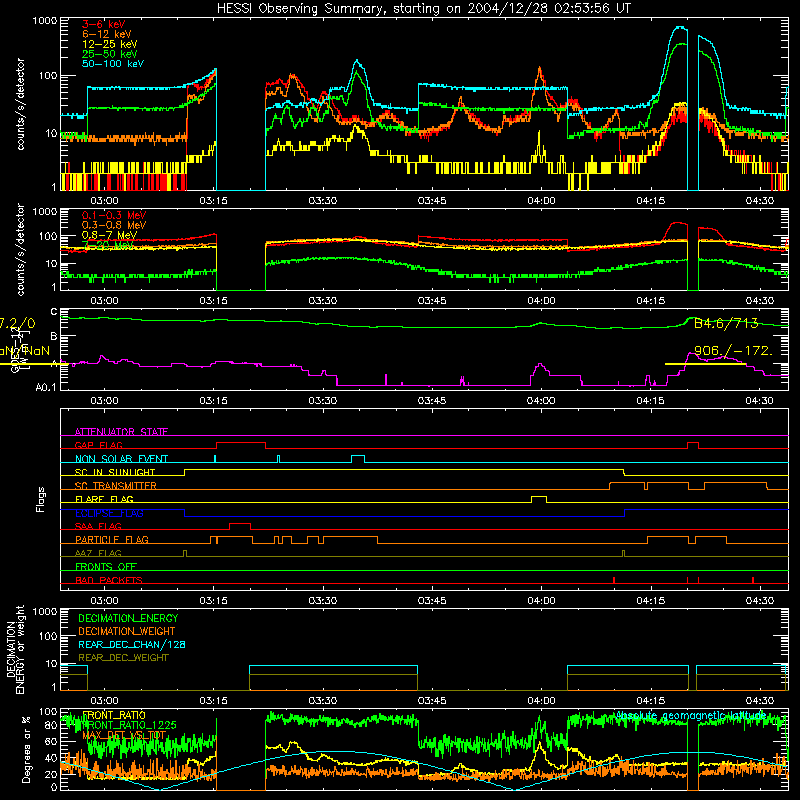800x800 pixels.
Task: Select the SC_IN_SUNLIGHT flag label
Action: pos(115,472)
